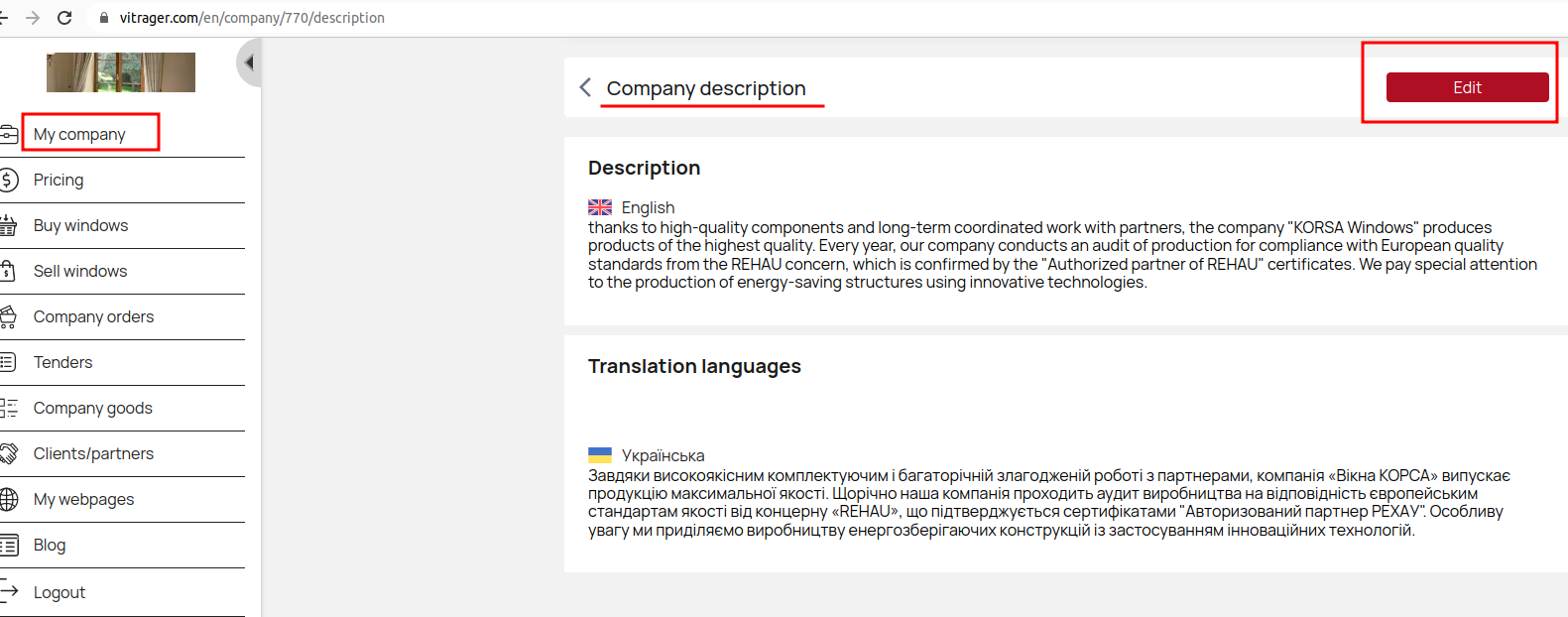Click the Company description heading

[x=706, y=88]
